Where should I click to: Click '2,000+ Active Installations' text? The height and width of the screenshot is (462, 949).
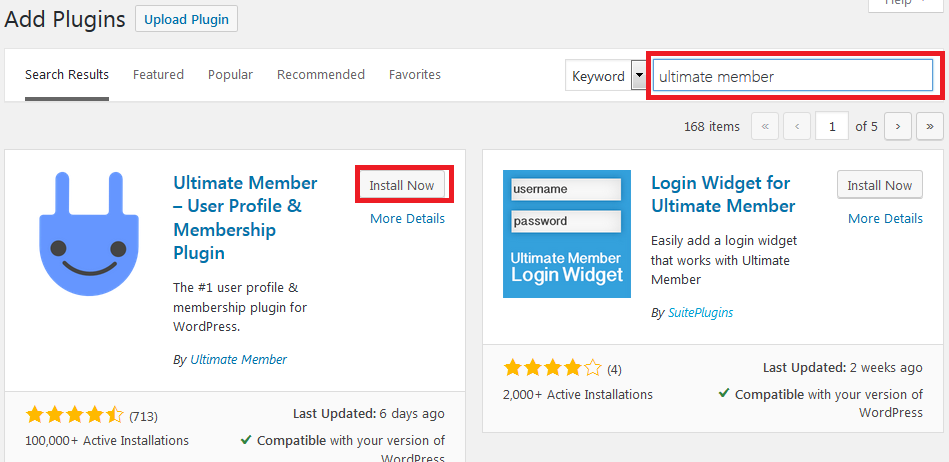click(x=578, y=395)
